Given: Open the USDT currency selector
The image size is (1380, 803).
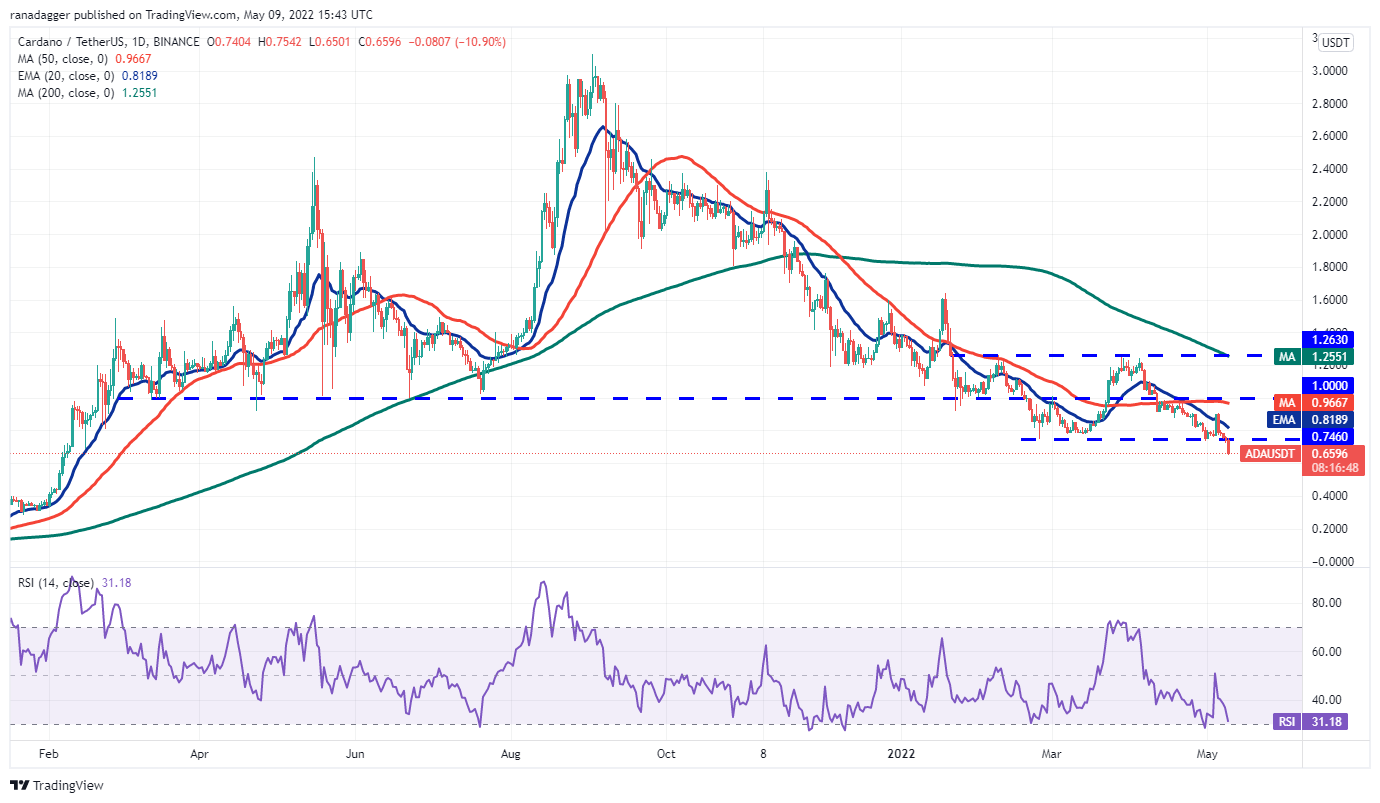Looking at the screenshot, I should point(1334,43).
